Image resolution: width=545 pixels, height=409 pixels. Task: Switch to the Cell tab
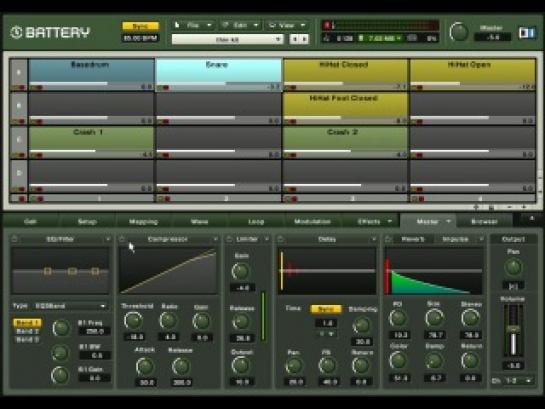click(x=30, y=221)
